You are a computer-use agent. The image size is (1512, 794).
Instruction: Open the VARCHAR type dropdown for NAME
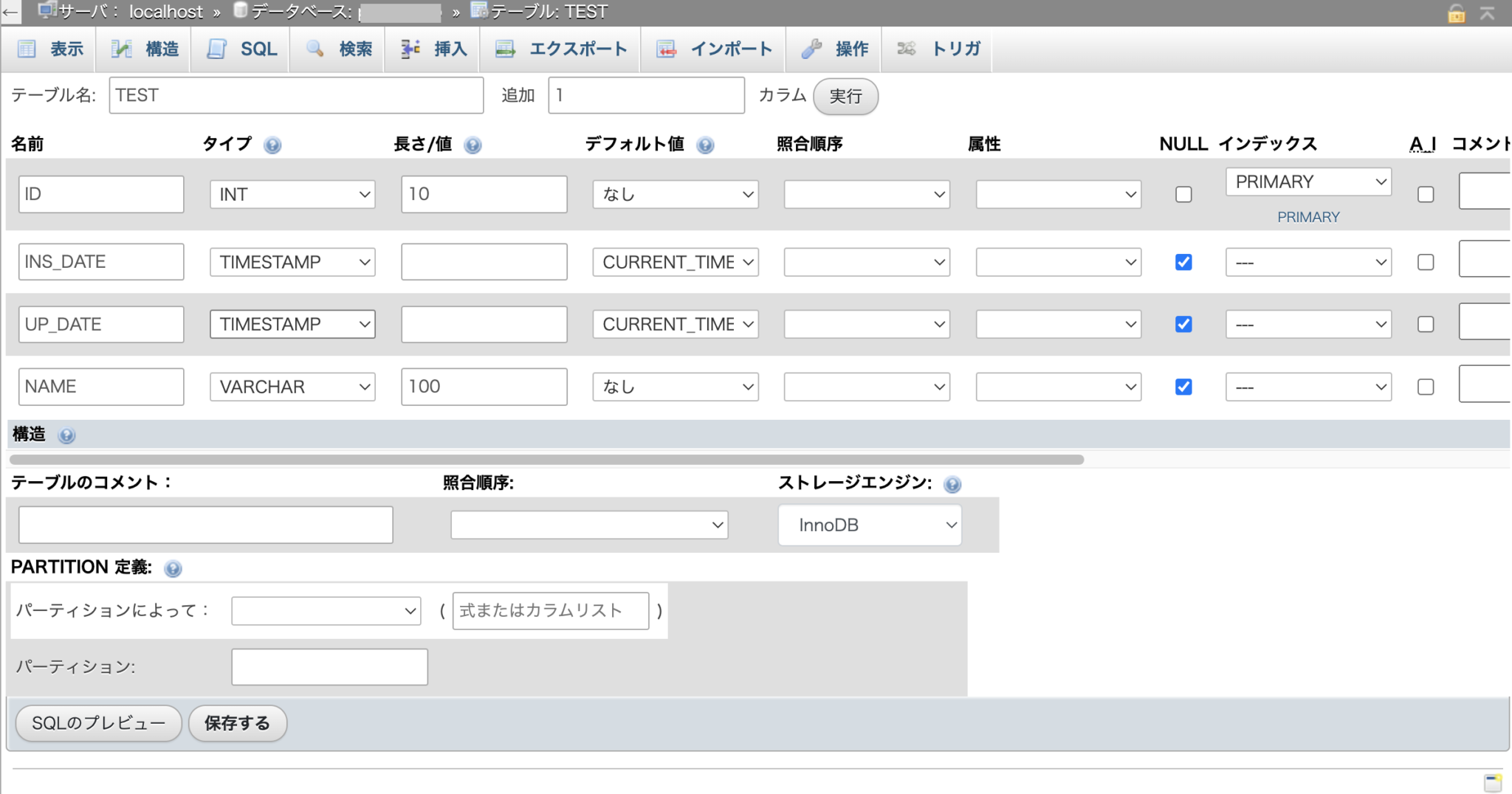pyautogui.click(x=292, y=386)
